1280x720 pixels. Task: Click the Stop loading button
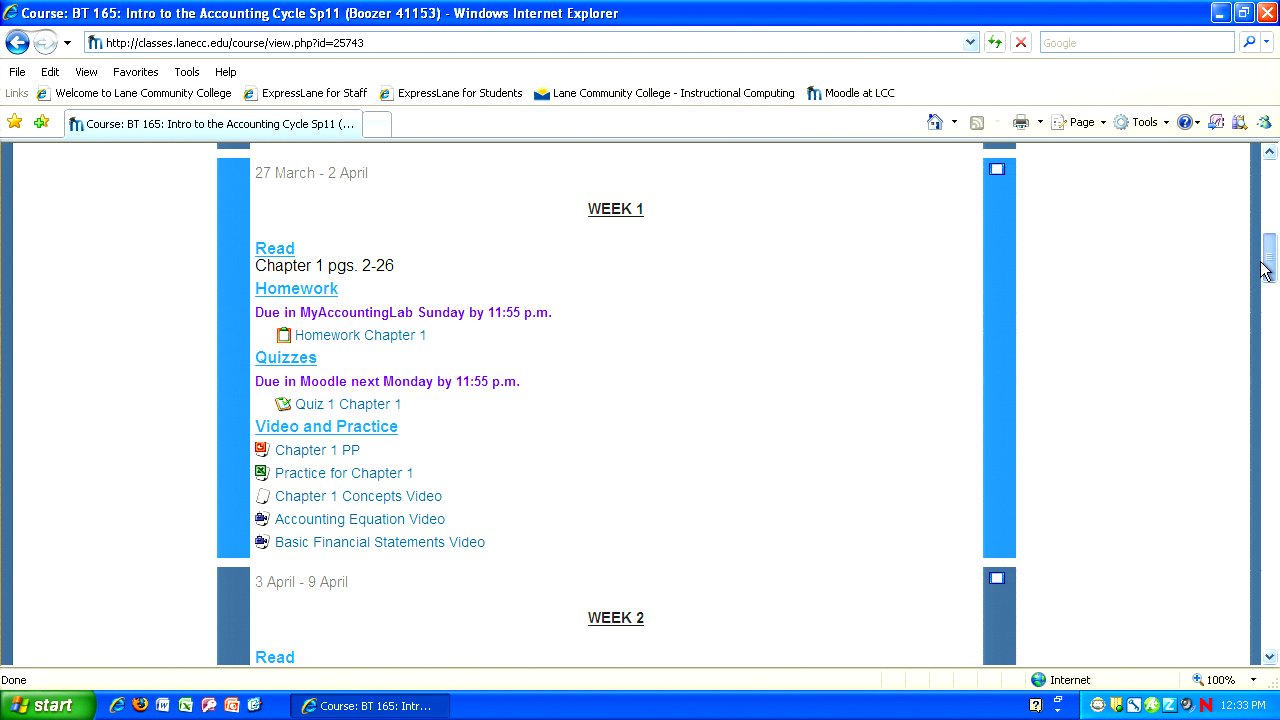1020,42
